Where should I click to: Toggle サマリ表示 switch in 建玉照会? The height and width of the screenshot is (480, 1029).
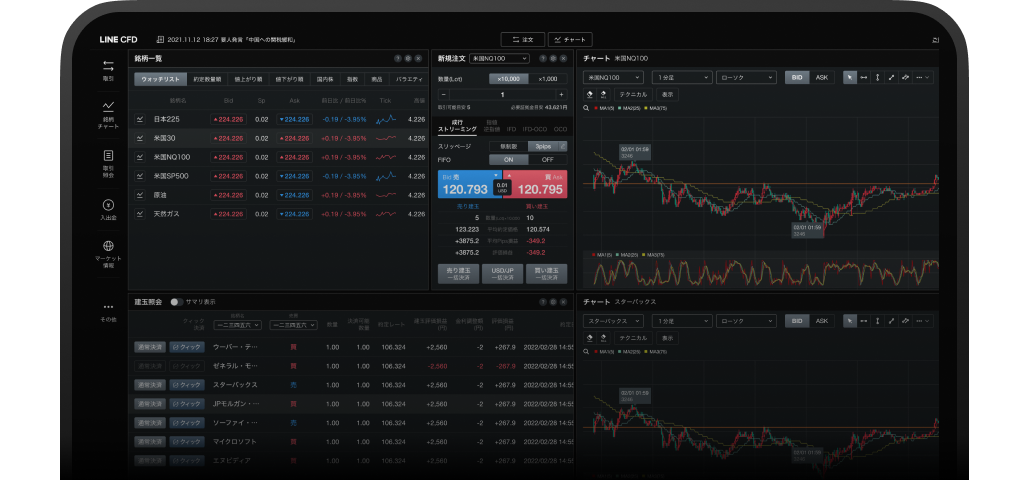click(x=176, y=302)
